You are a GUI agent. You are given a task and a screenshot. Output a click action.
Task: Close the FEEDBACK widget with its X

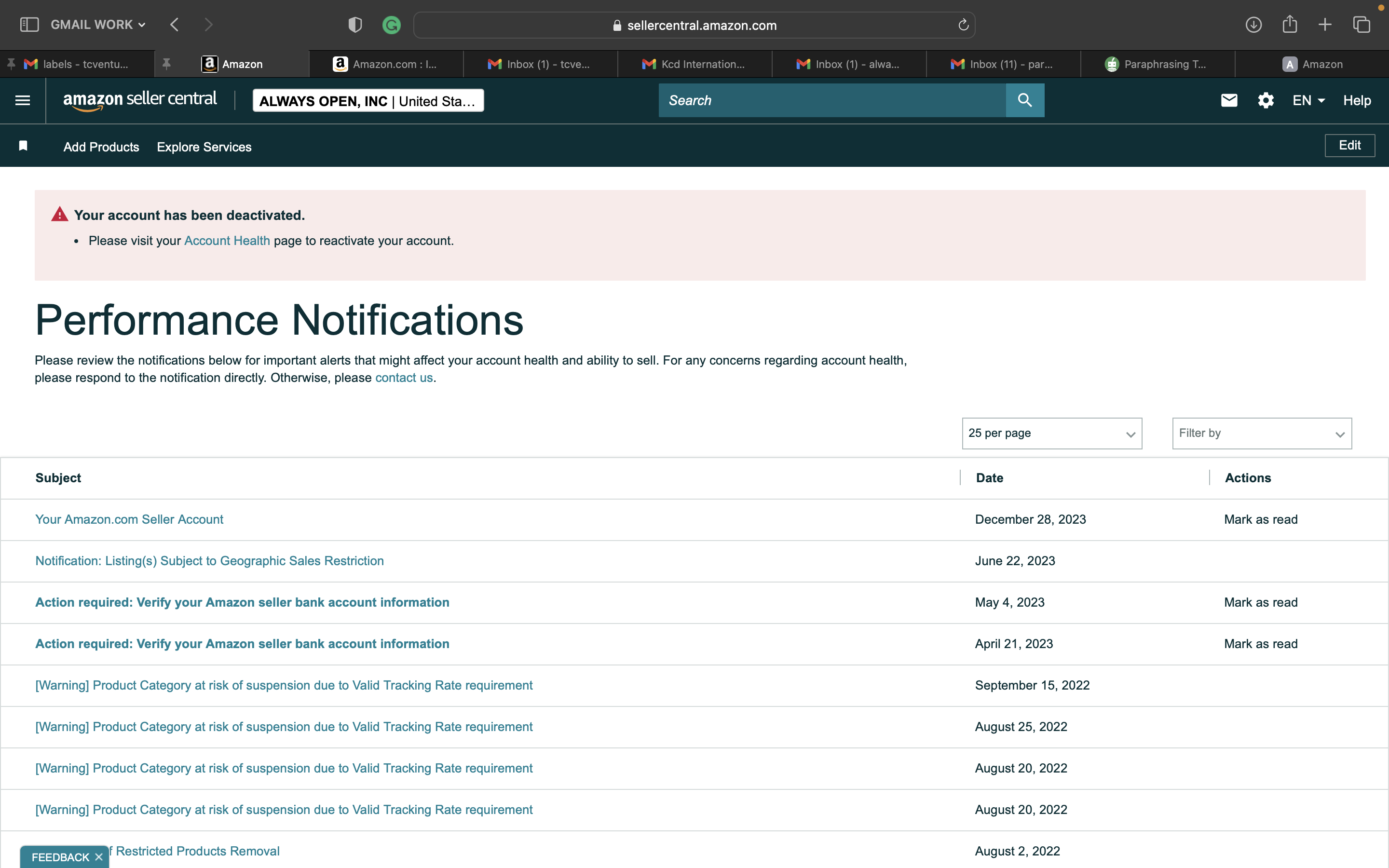coord(99,856)
